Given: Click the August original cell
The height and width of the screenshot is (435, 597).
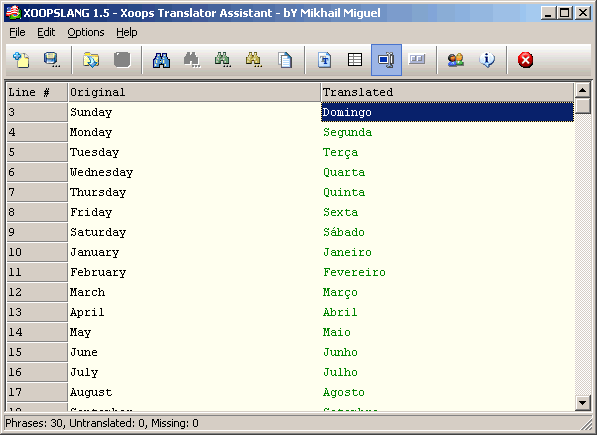Looking at the screenshot, I should click(194, 392).
